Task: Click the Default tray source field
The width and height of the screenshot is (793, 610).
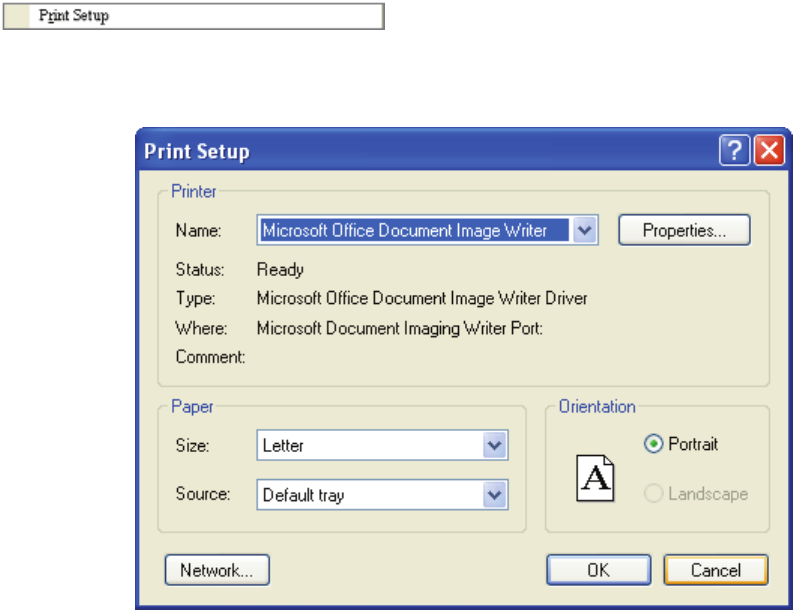Action: (x=368, y=494)
